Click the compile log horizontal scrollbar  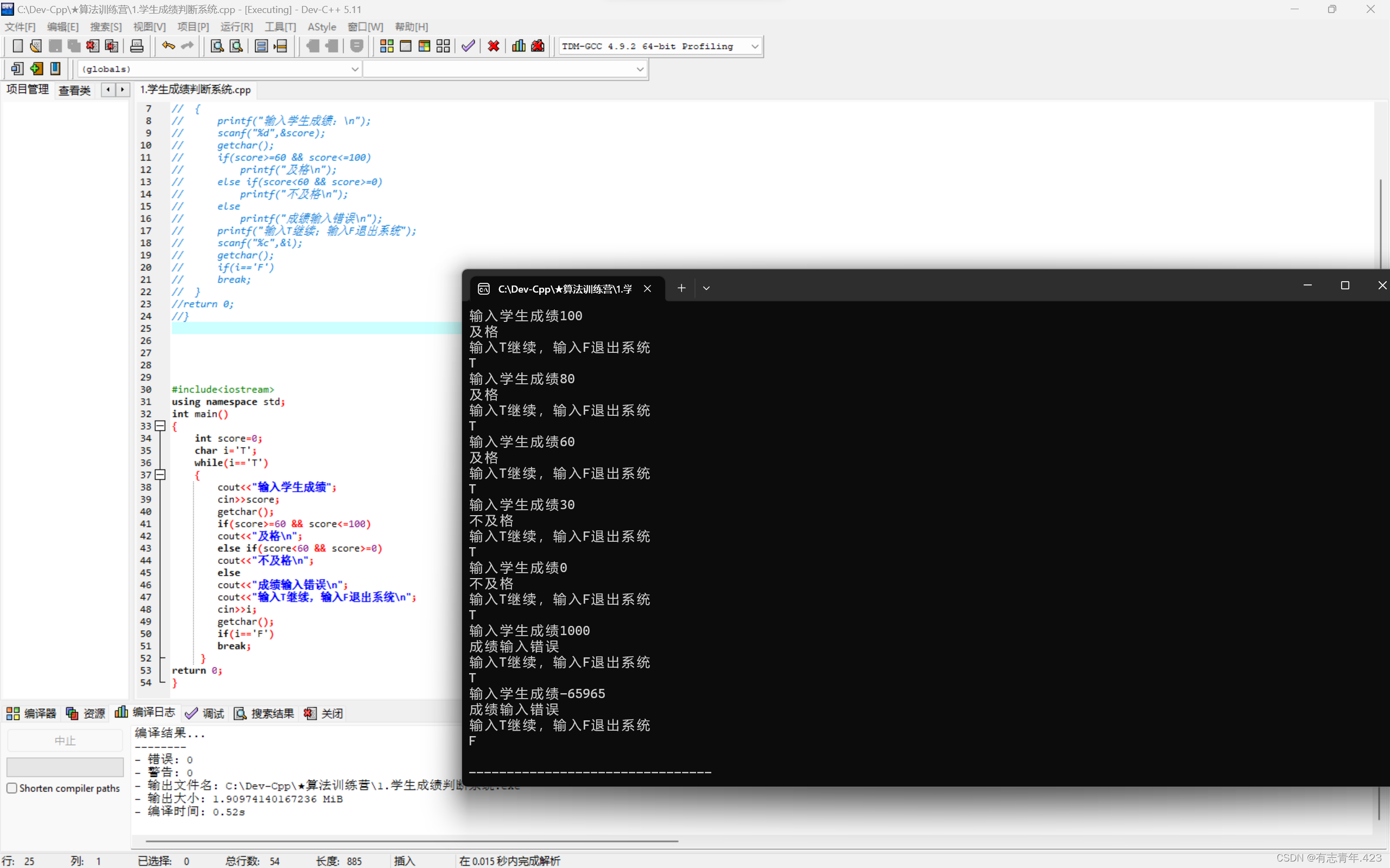tap(412, 841)
